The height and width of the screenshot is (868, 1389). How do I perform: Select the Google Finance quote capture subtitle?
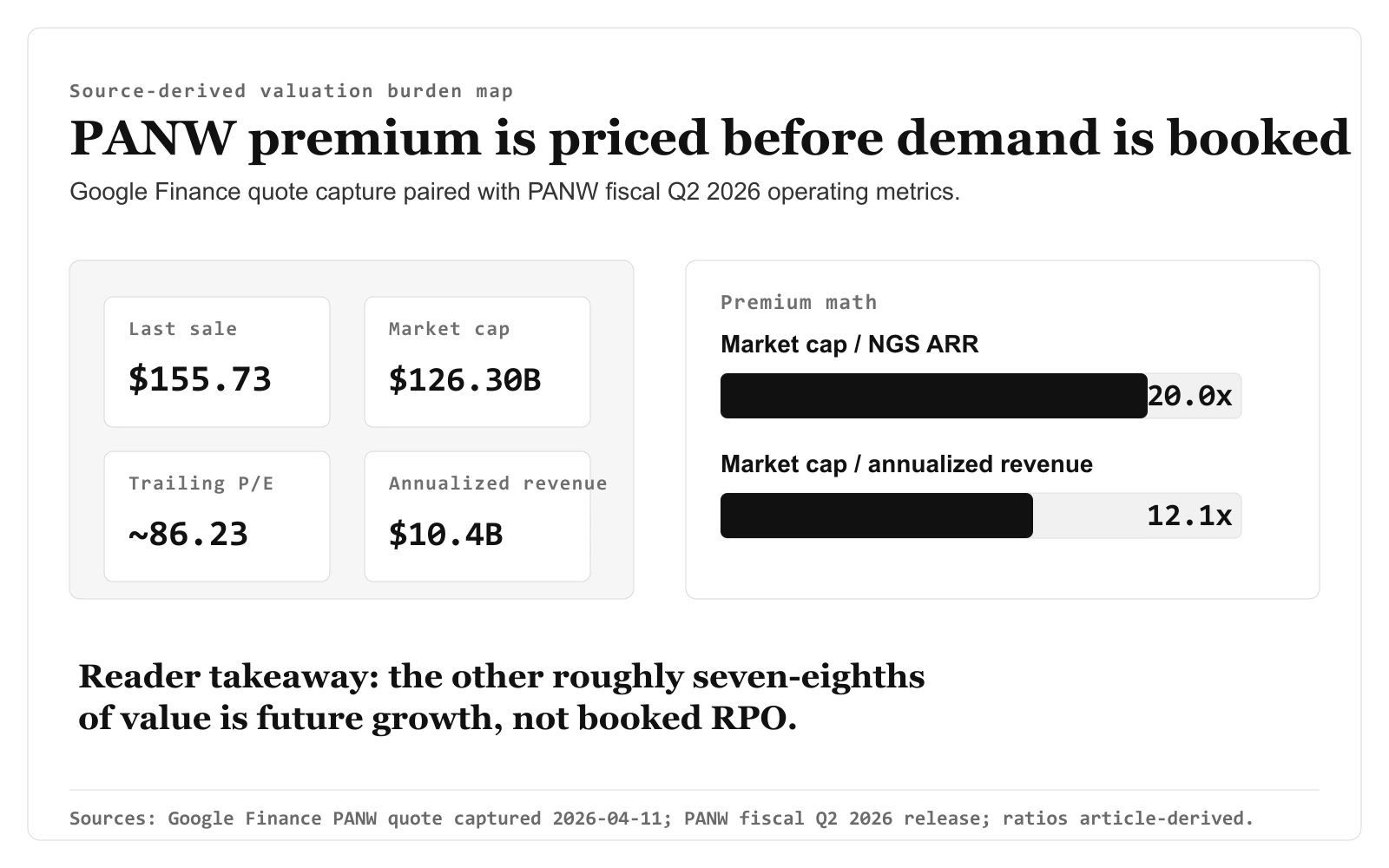515,192
